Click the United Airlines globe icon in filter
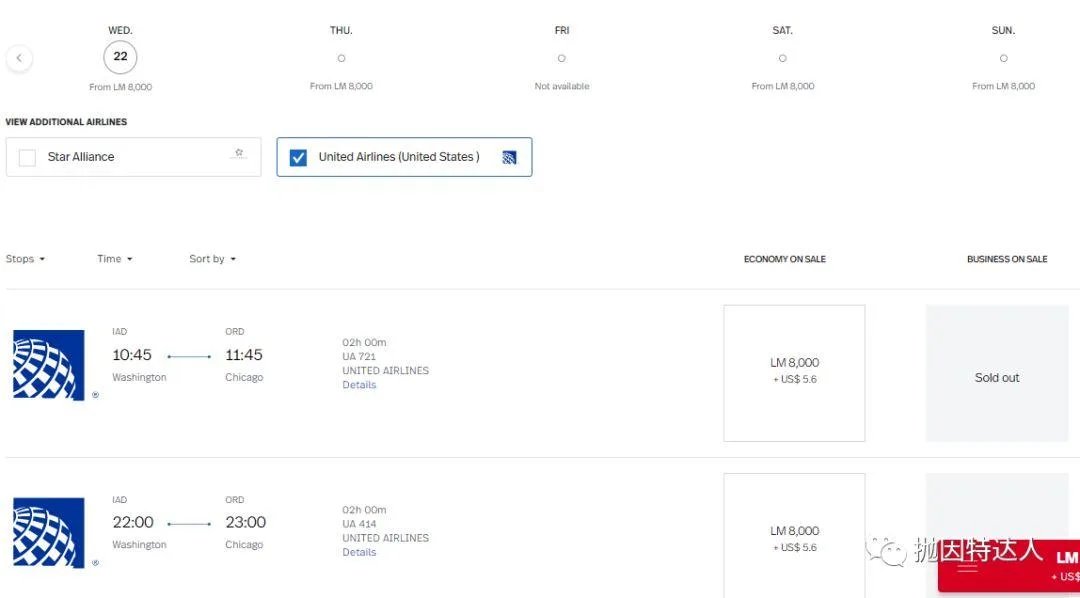Image resolution: width=1080 pixels, height=598 pixels. pos(509,157)
